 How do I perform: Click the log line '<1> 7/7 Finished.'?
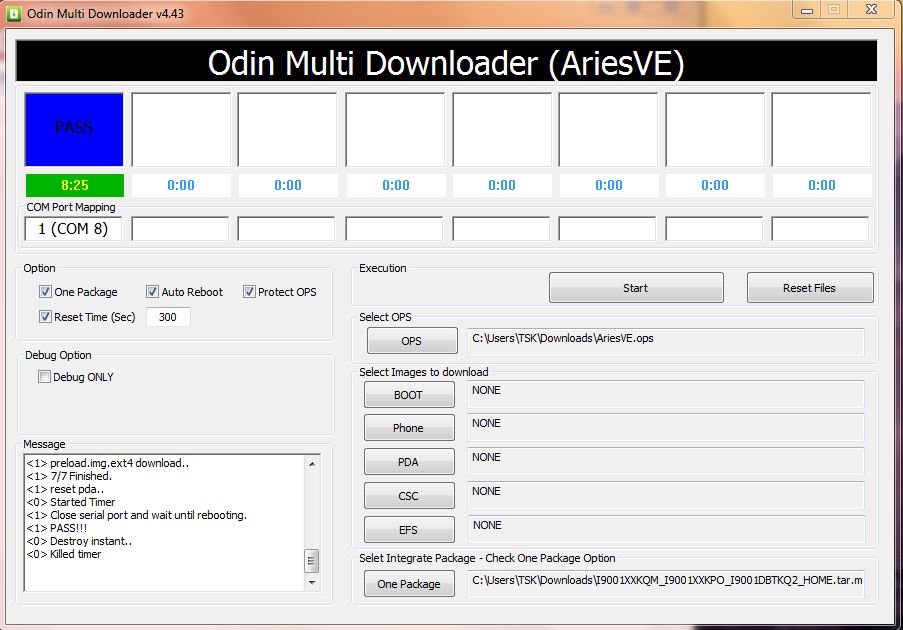pyautogui.click(x=69, y=476)
